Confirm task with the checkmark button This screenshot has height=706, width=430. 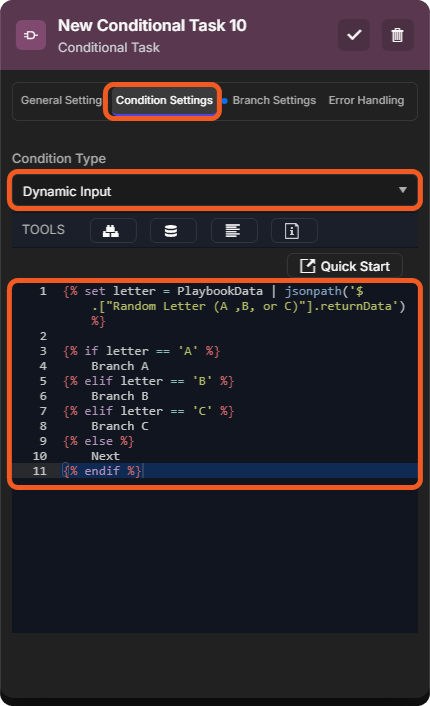pyautogui.click(x=354, y=35)
